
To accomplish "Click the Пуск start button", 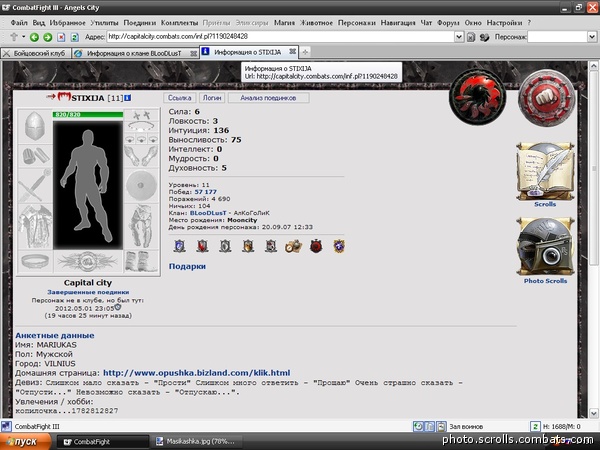I will point(24,442).
